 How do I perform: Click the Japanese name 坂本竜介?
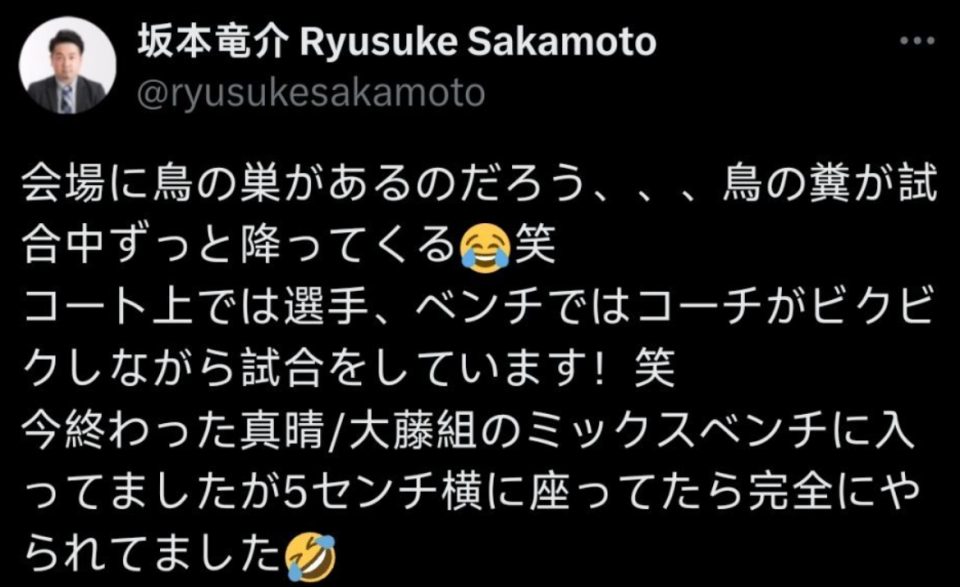pos(213,43)
